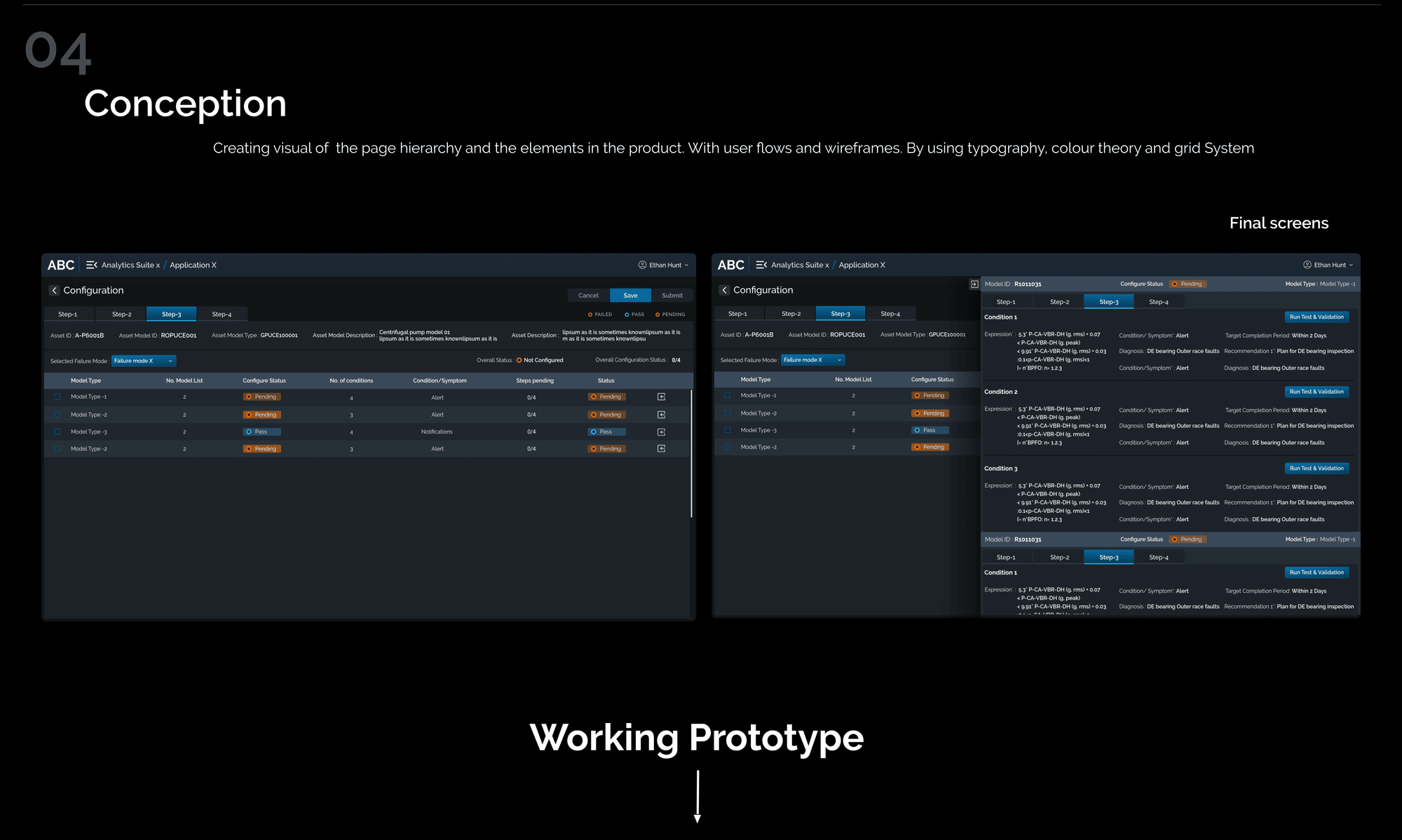The height and width of the screenshot is (840, 1402).
Task: Open Analytics Suite x breadcrumb in left screen
Action: [x=130, y=266]
